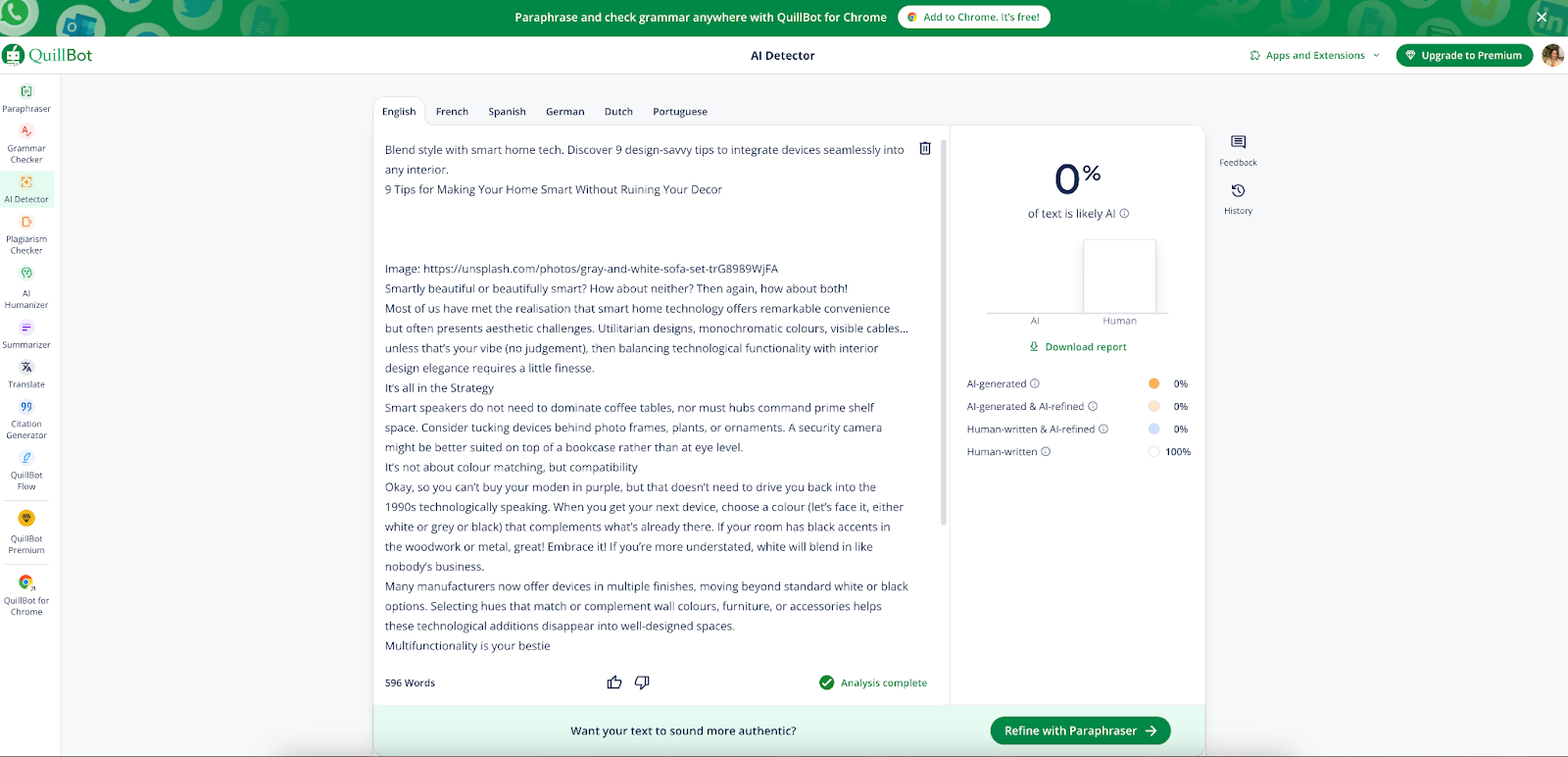The height and width of the screenshot is (757, 1568).
Task: Open the Summarizer tool
Action: (x=26, y=334)
